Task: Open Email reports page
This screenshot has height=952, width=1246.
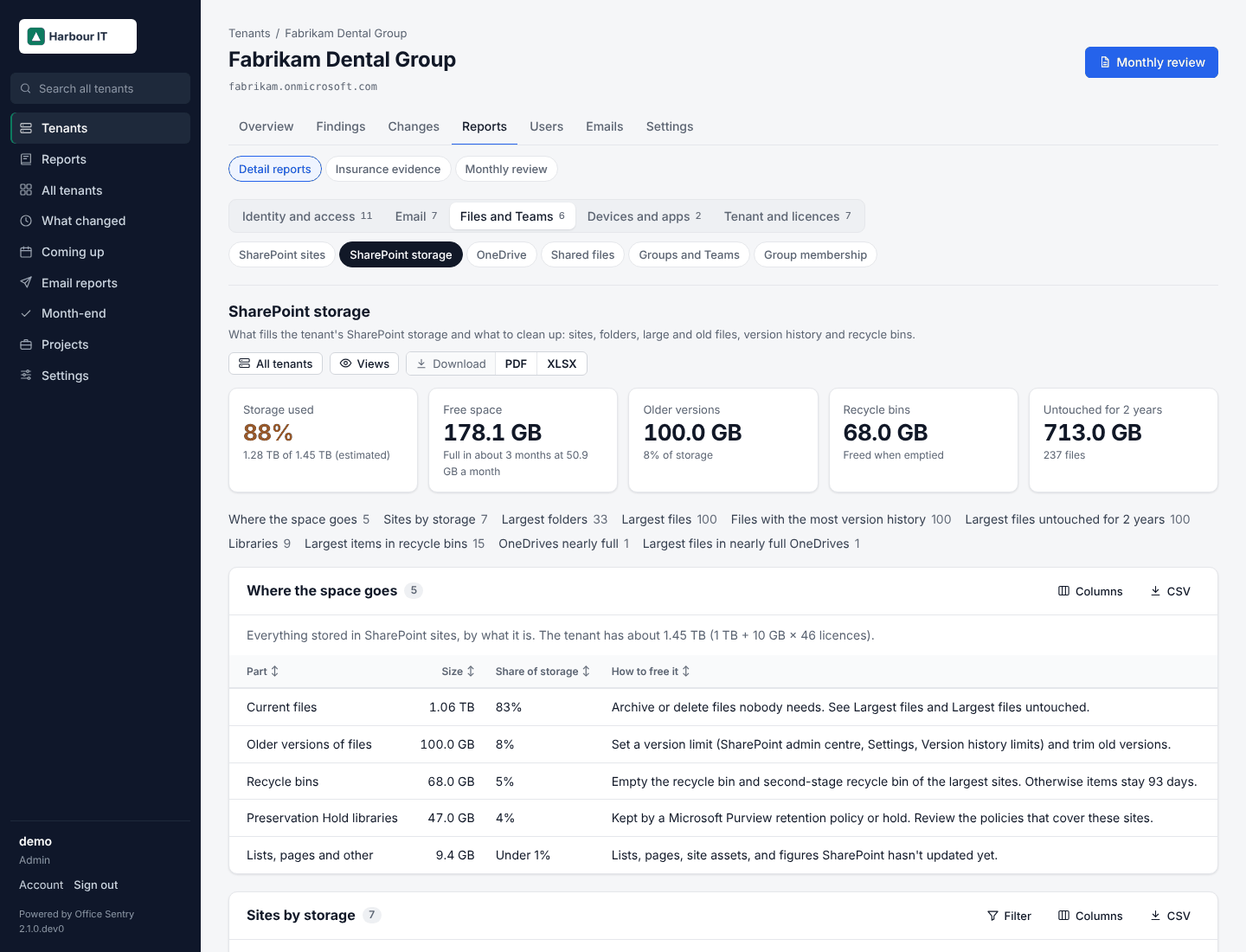Action: (x=100, y=283)
